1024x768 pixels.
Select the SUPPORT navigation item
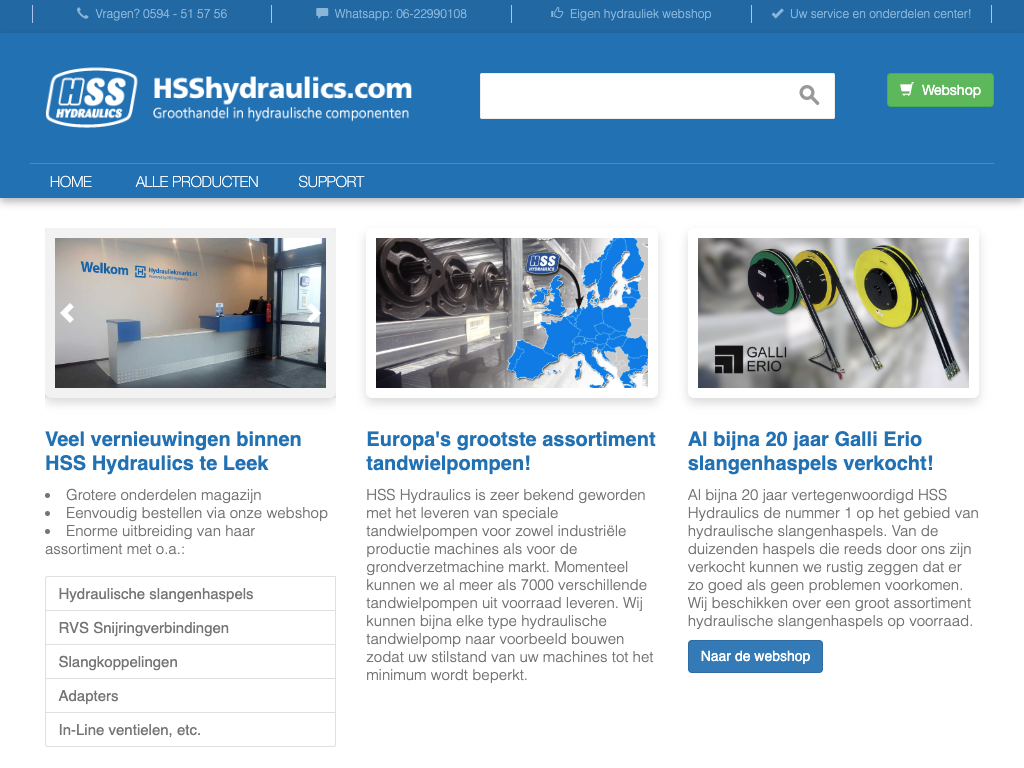[331, 182]
